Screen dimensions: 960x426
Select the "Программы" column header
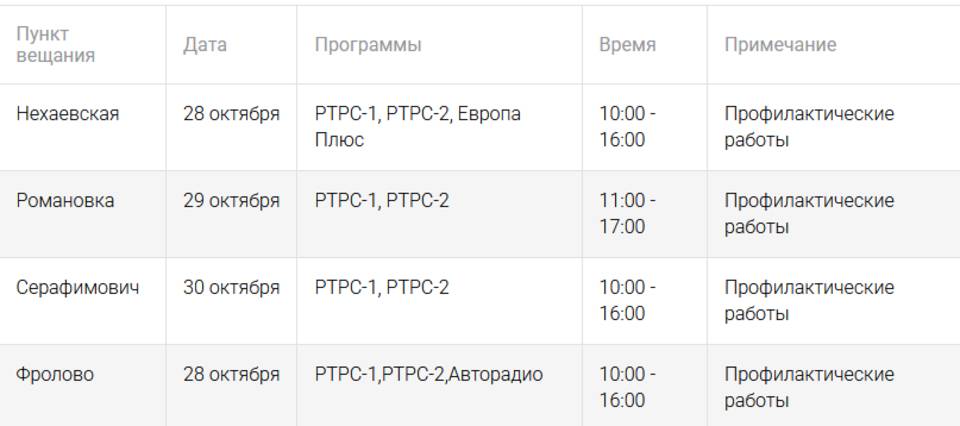[x=368, y=45]
